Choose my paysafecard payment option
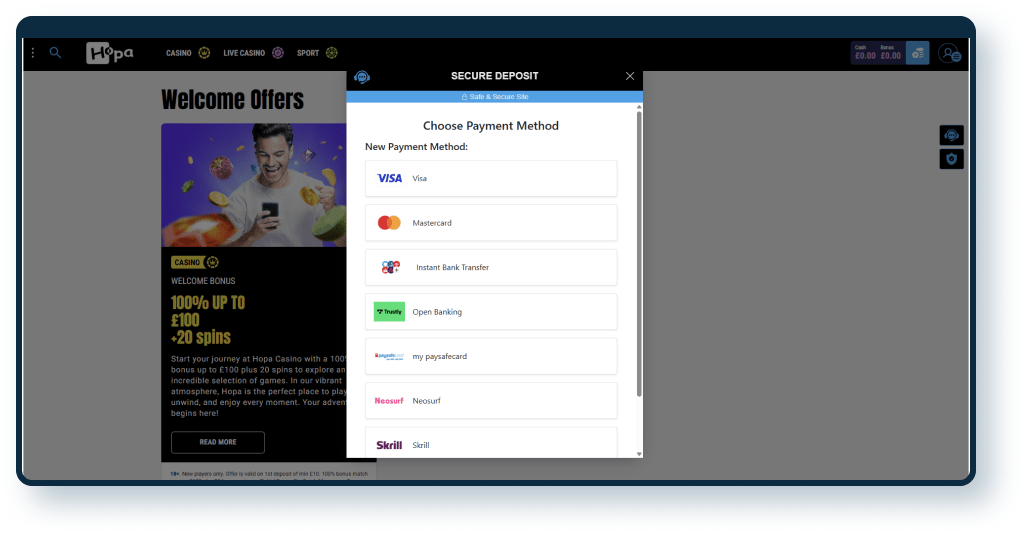This screenshot has height=534, width=1024. click(x=491, y=356)
